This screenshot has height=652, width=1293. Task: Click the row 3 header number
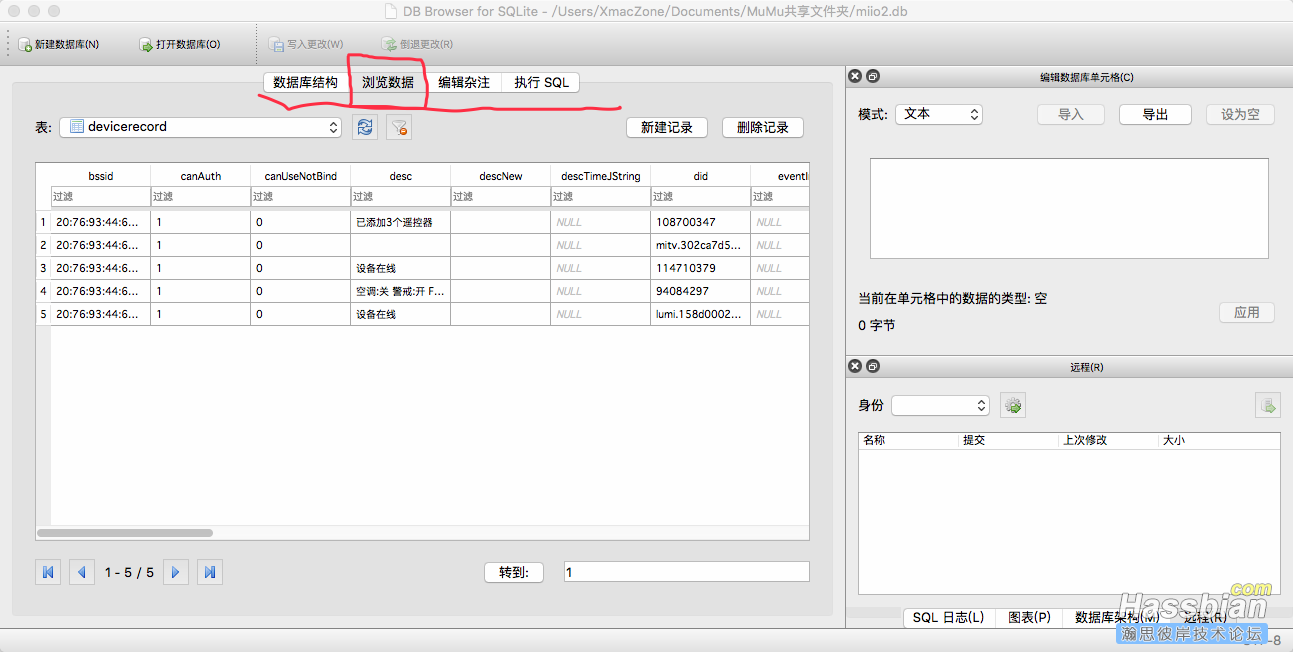point(43,268)
